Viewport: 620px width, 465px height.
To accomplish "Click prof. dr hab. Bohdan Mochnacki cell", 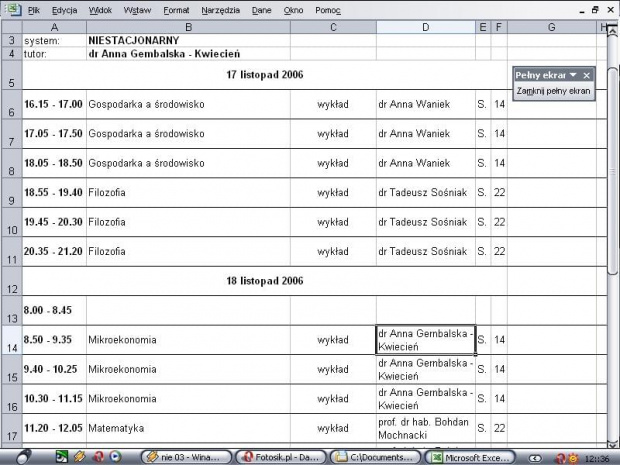I will coord(425,428).
